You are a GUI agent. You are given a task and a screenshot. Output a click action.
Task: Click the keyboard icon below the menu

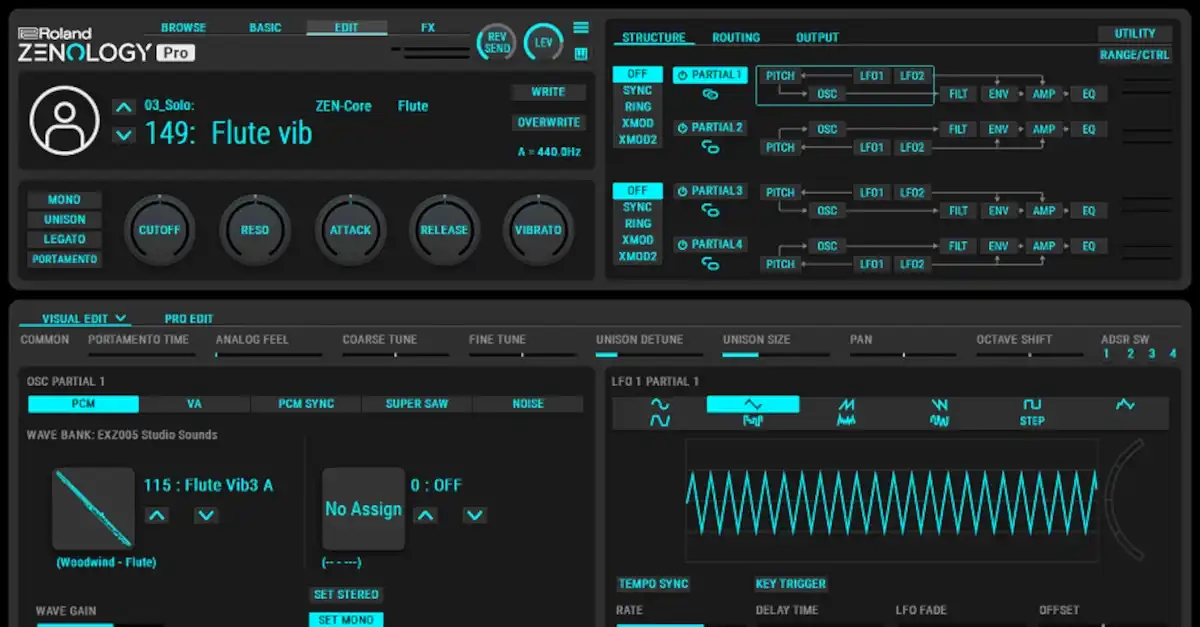click(582, 53)
